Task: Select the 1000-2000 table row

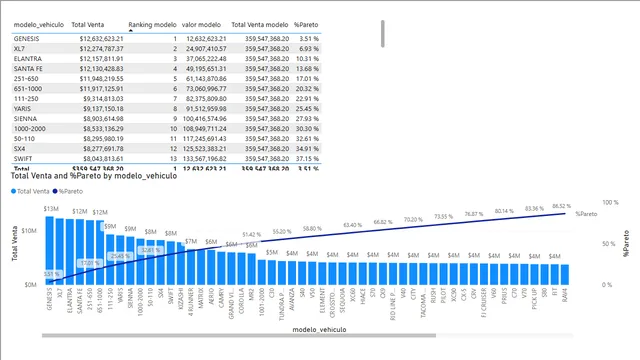Action: point(166,129)
